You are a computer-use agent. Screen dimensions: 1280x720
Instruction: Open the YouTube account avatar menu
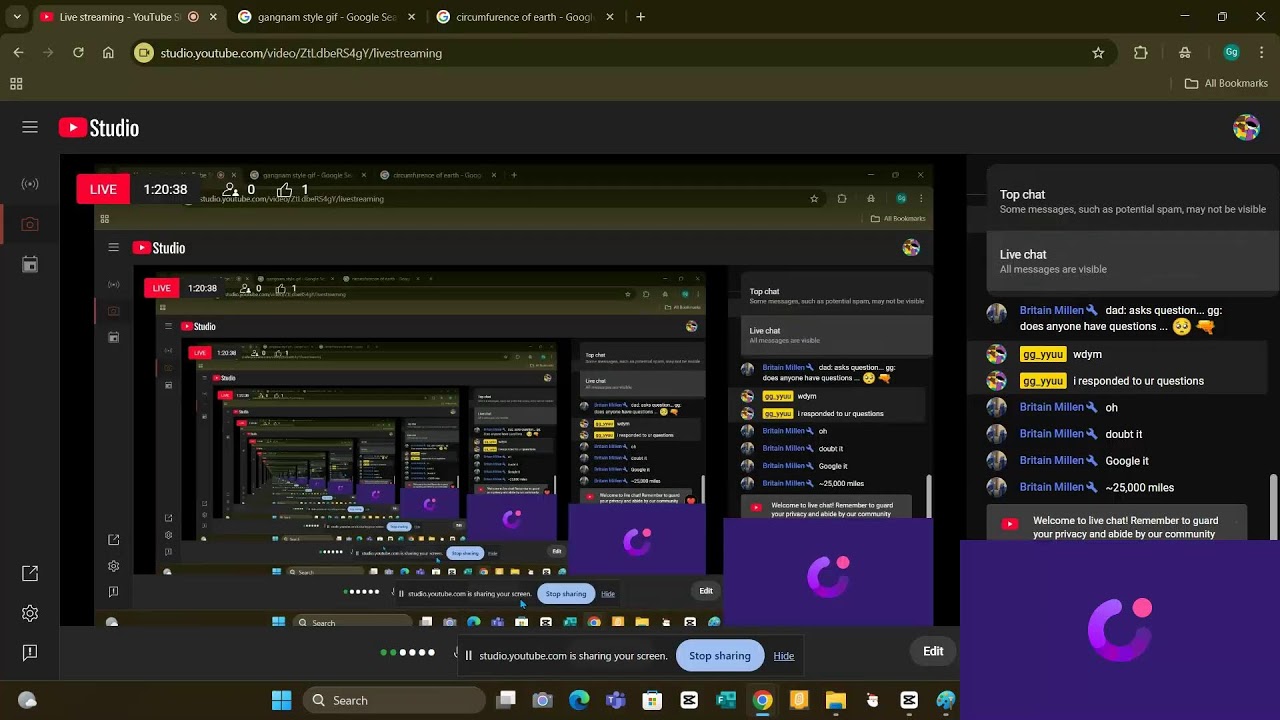(x=1246, y=127)
